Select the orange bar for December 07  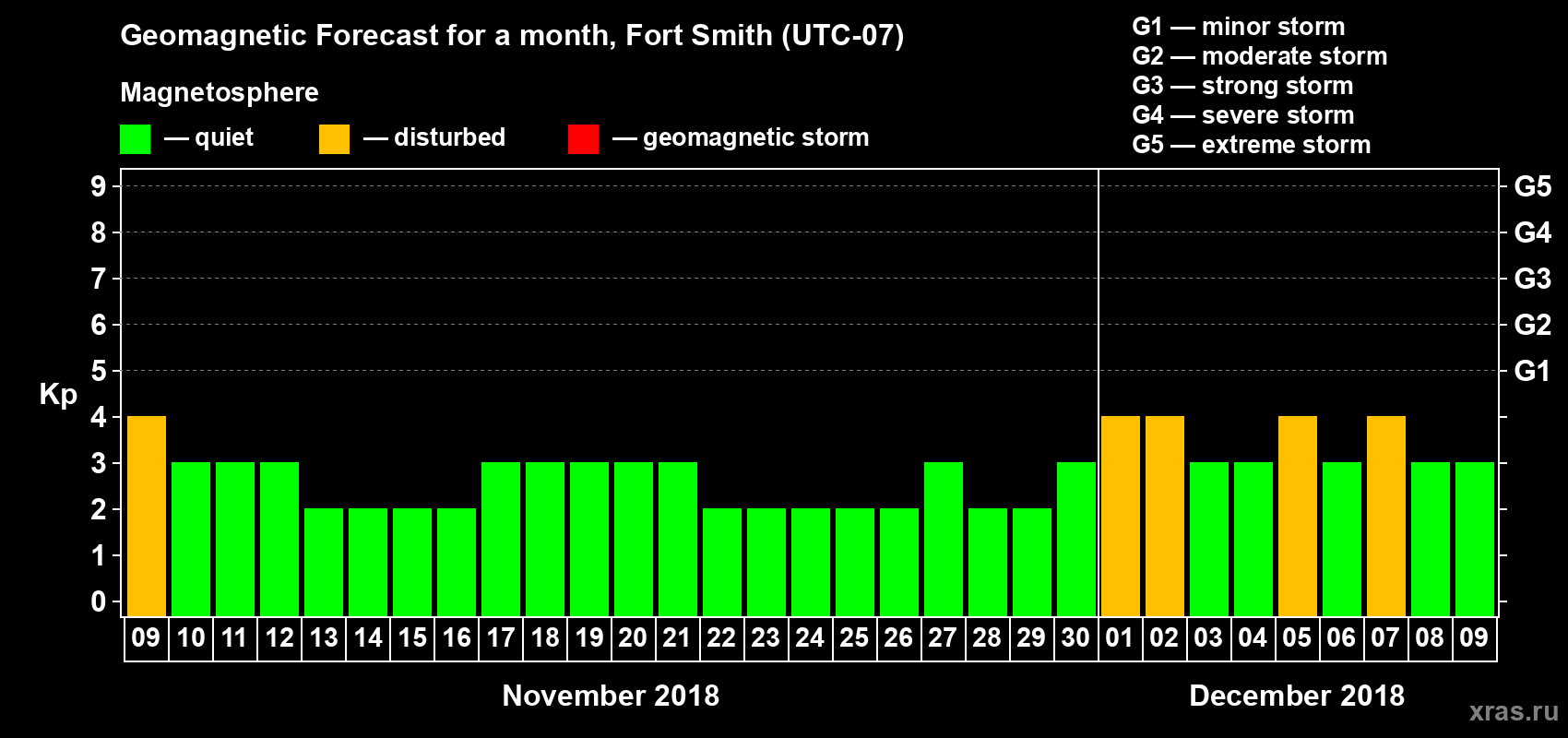tap(1386, 516)
